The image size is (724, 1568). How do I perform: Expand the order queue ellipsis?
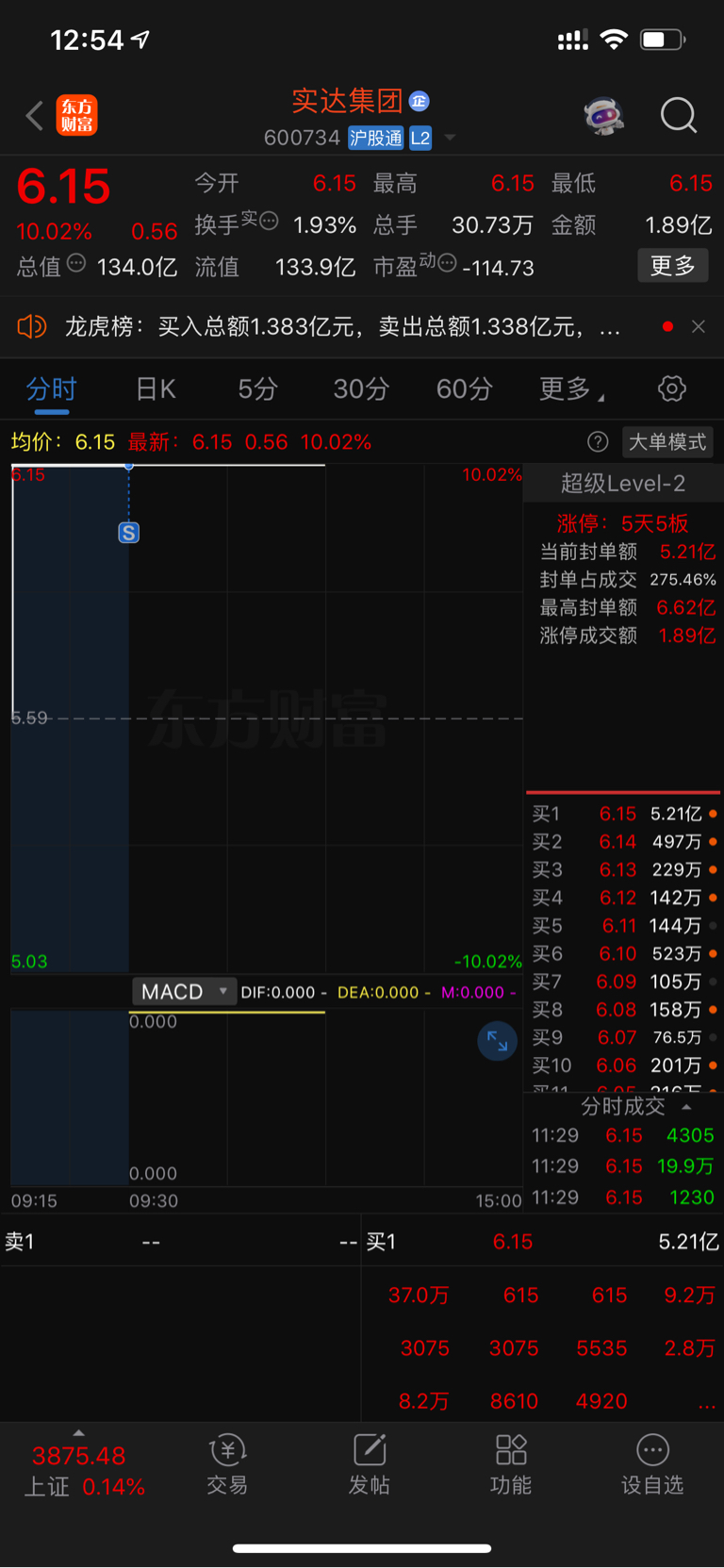pyautogui.click(x=706, y=1404)
